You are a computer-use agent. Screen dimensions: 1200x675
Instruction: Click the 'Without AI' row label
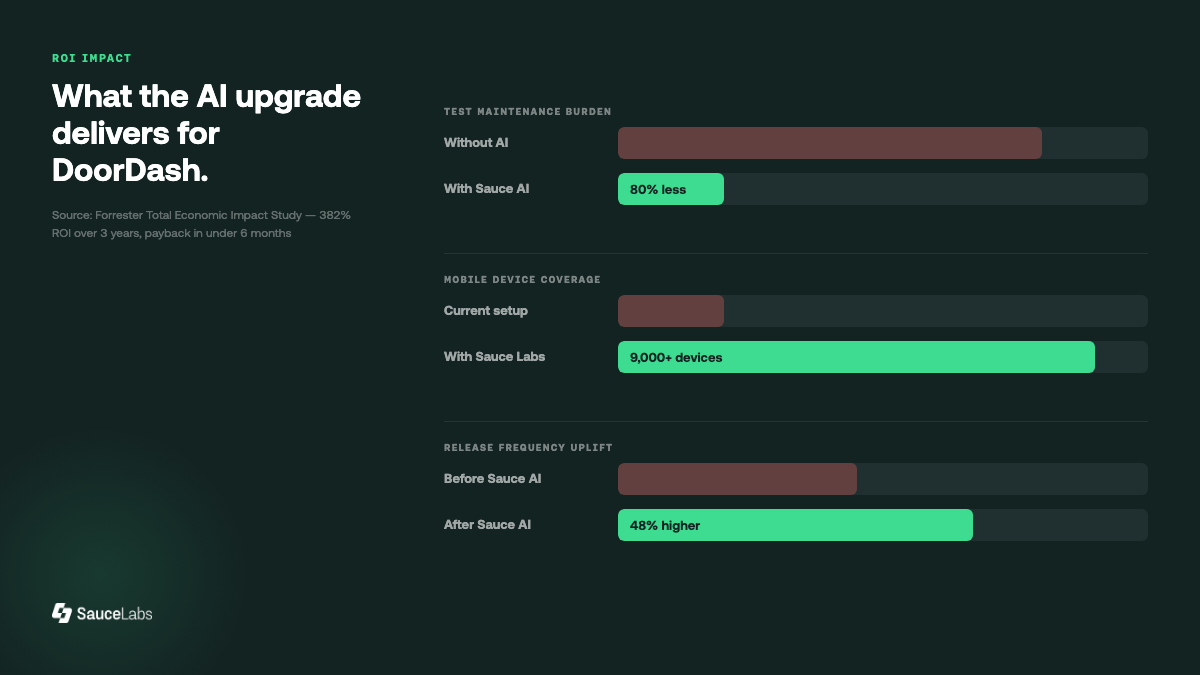pyautogui.click(x=476, y=143)
